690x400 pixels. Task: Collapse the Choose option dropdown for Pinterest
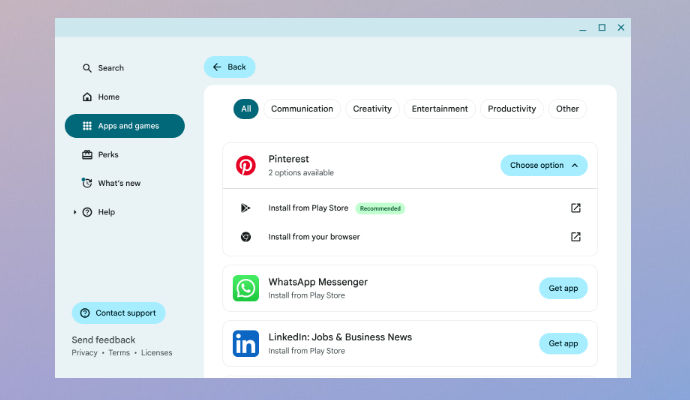pos(543,165)
